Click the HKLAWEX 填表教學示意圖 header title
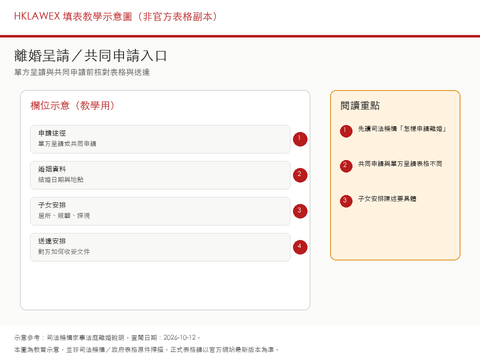This screenshot has width=480, height=360. tap(116, 16)
